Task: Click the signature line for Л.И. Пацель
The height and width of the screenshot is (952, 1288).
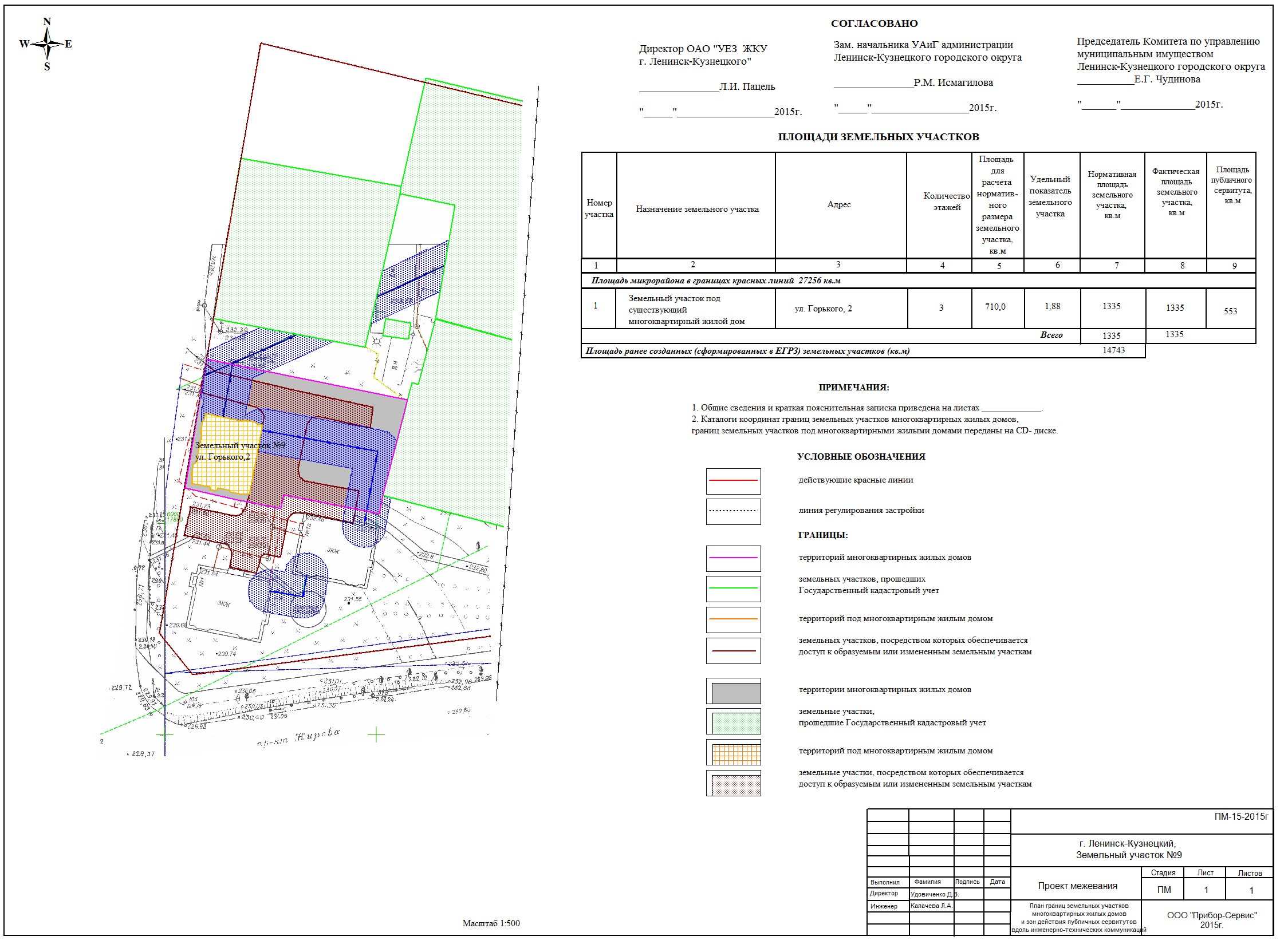Action: pos(679,90)
